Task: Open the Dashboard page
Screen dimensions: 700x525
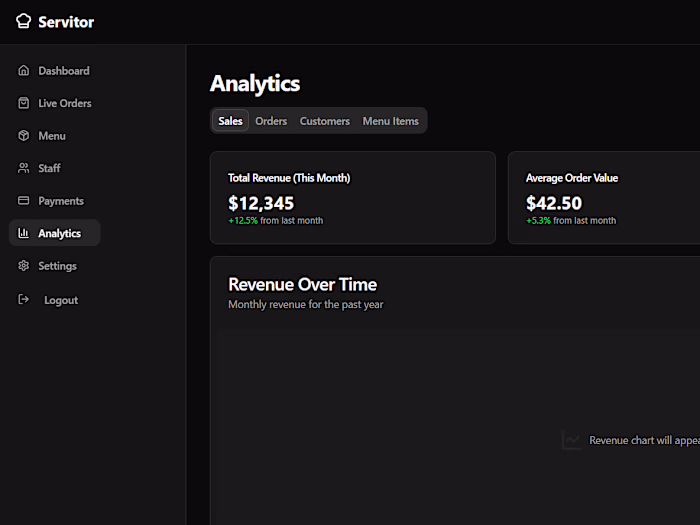Action: (54, 71)
